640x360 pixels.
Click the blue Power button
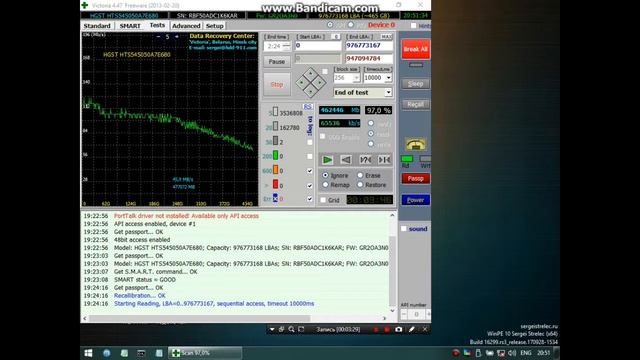(416, 200)
